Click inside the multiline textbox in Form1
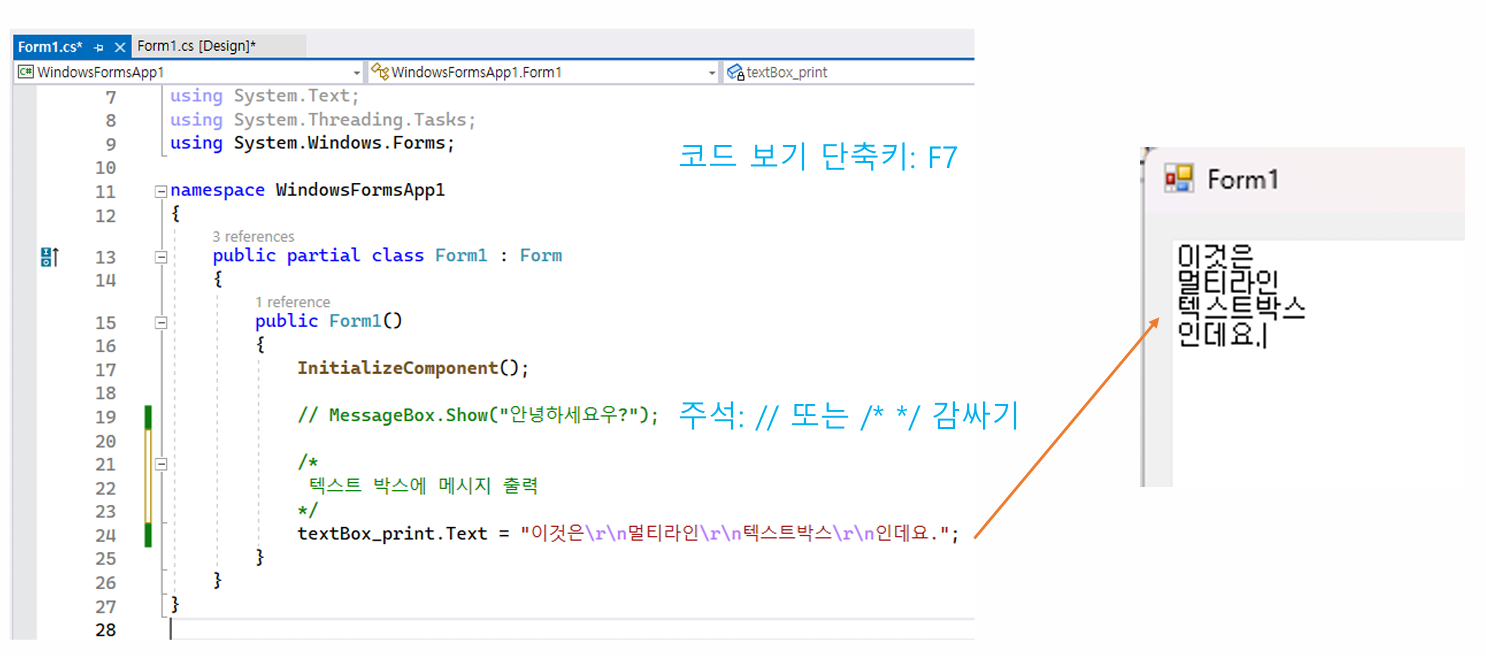Viewport: 1486px width, 656px height. point(1318,363)
